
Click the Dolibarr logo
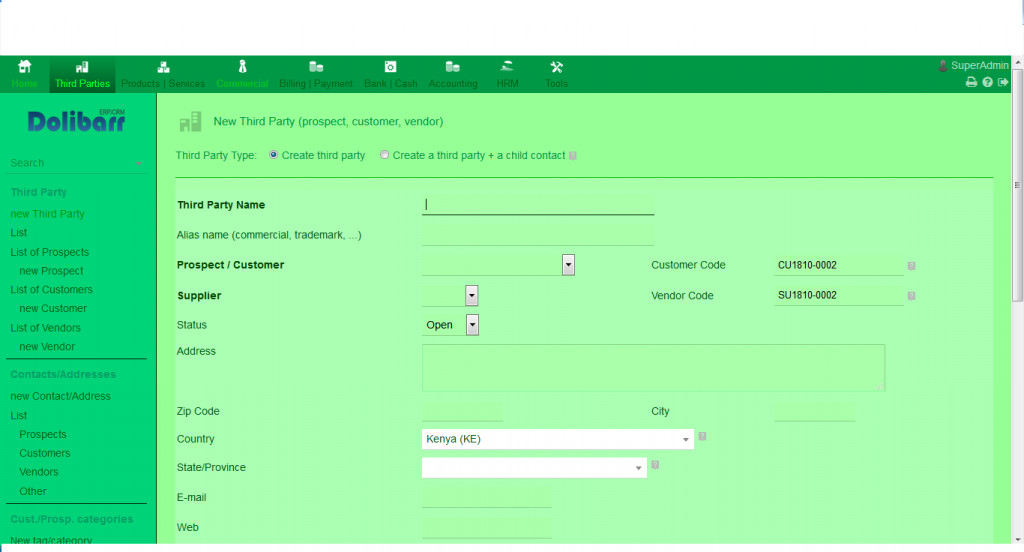pyautogui.click(x=76, y=121)
